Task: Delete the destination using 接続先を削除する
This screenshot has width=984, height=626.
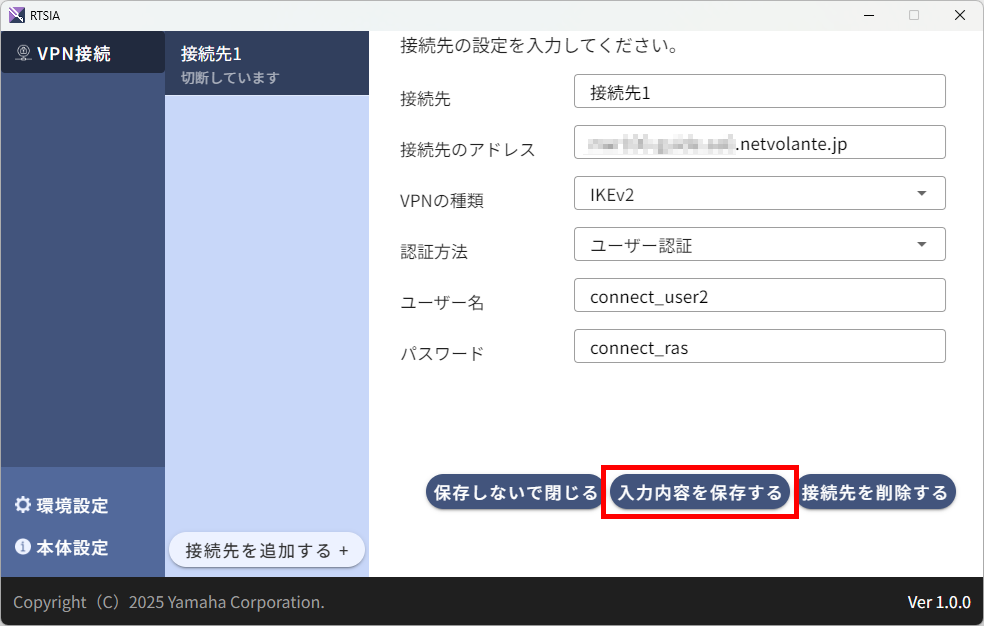Action: click(x=877, y=491)
